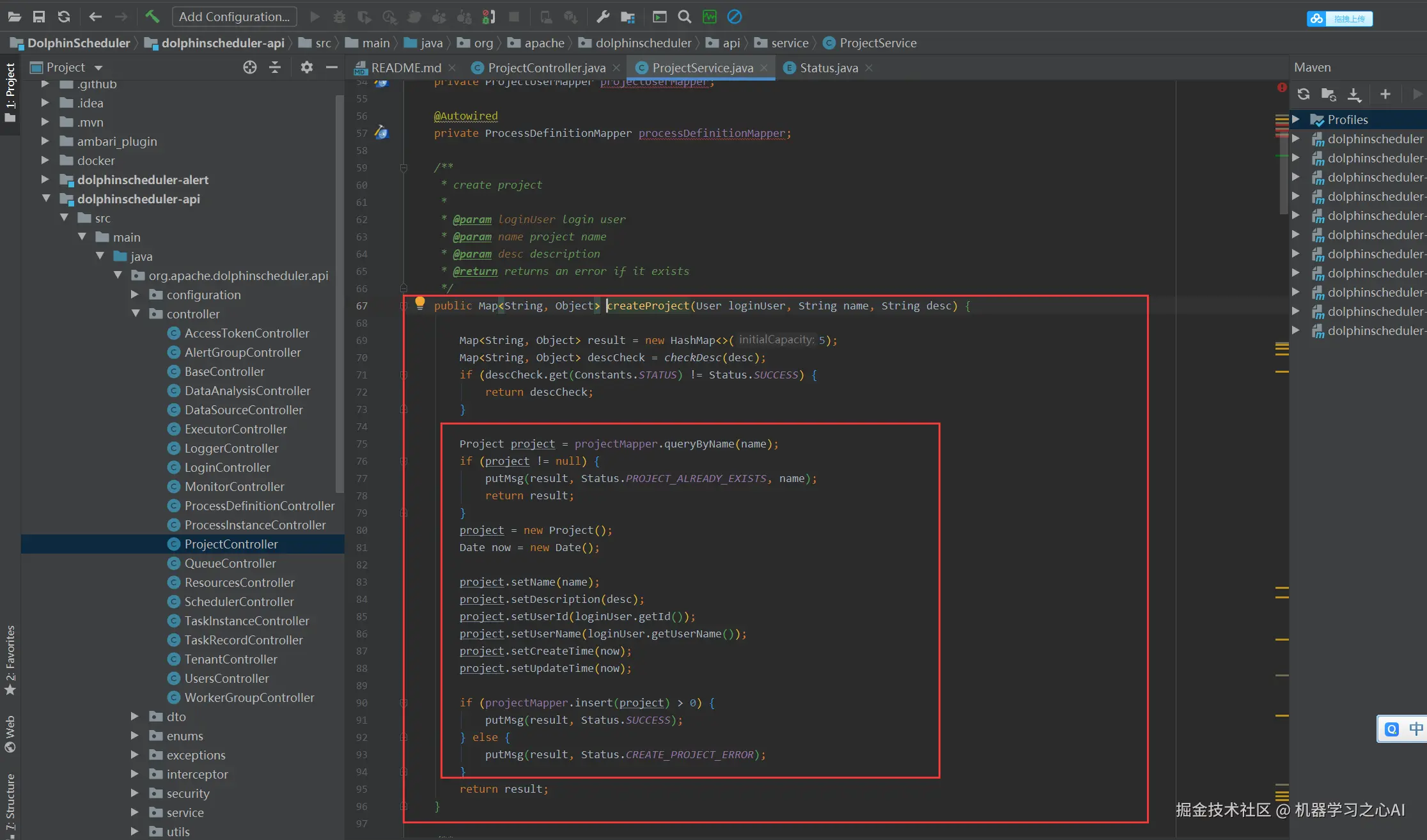Screen dimensions: 1427x840
Task: Open the Project view dropdown
Action: (98, 68)
